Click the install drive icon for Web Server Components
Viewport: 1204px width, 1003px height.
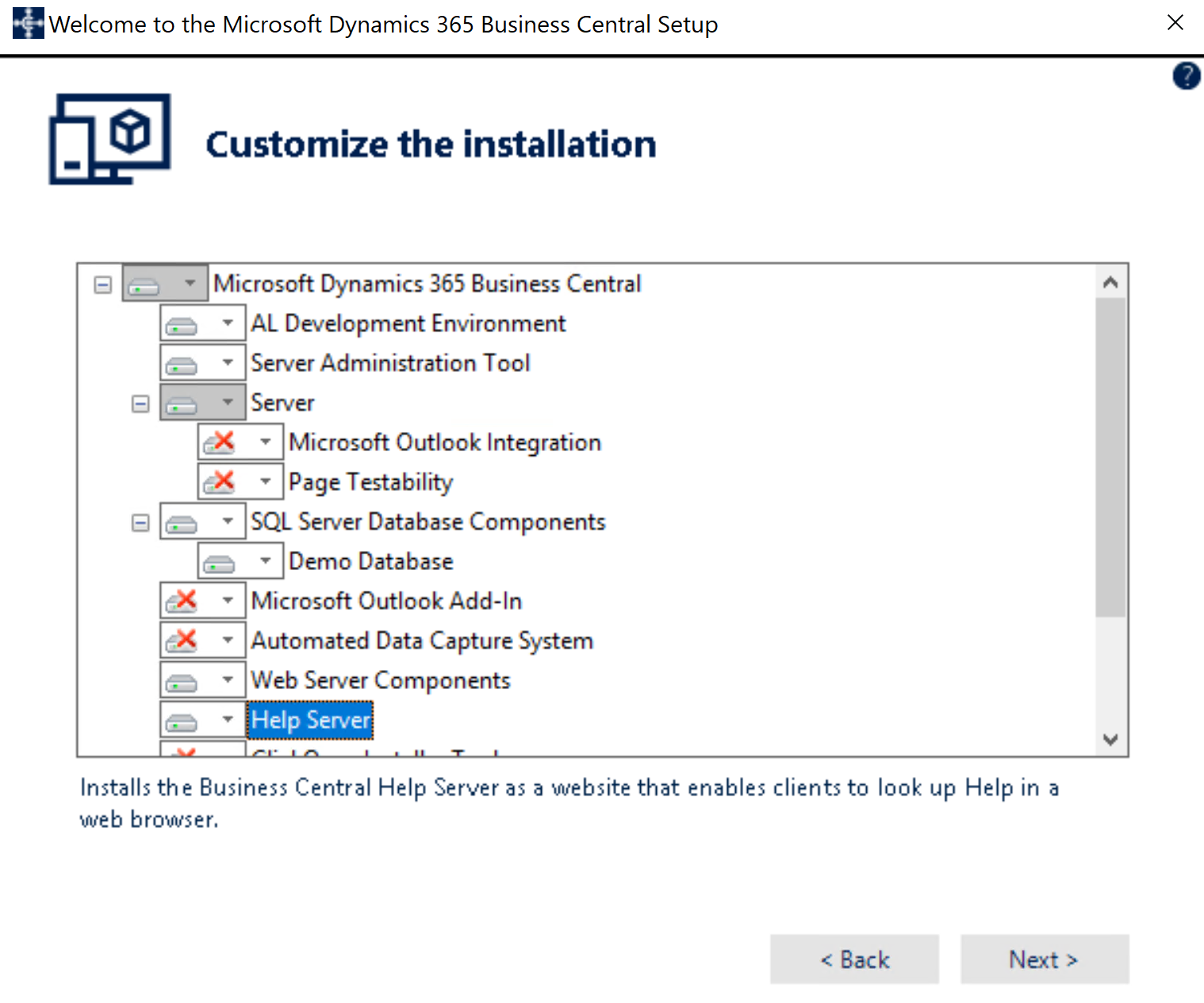click(x=182, y=682)
